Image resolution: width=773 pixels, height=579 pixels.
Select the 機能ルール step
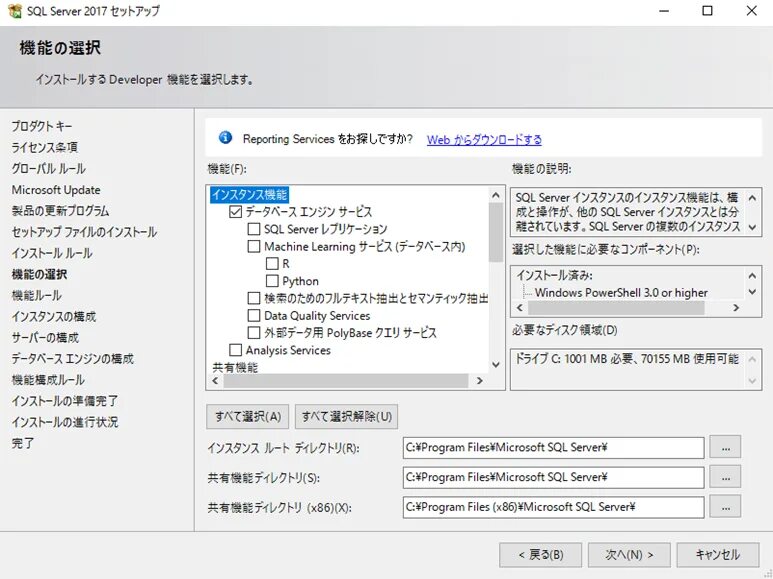coord(36,295)
